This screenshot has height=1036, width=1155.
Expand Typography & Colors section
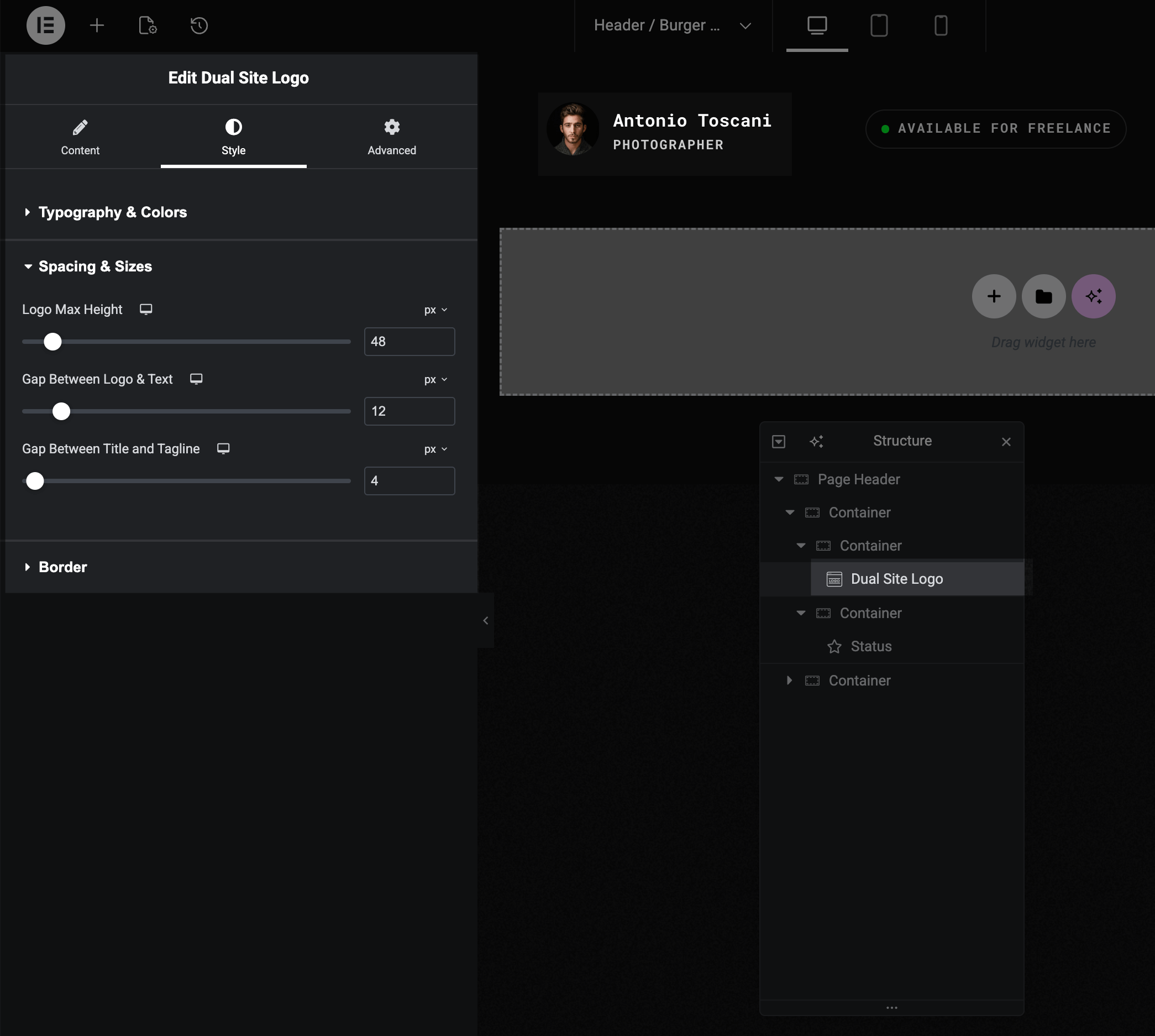(x=113, y=212)
